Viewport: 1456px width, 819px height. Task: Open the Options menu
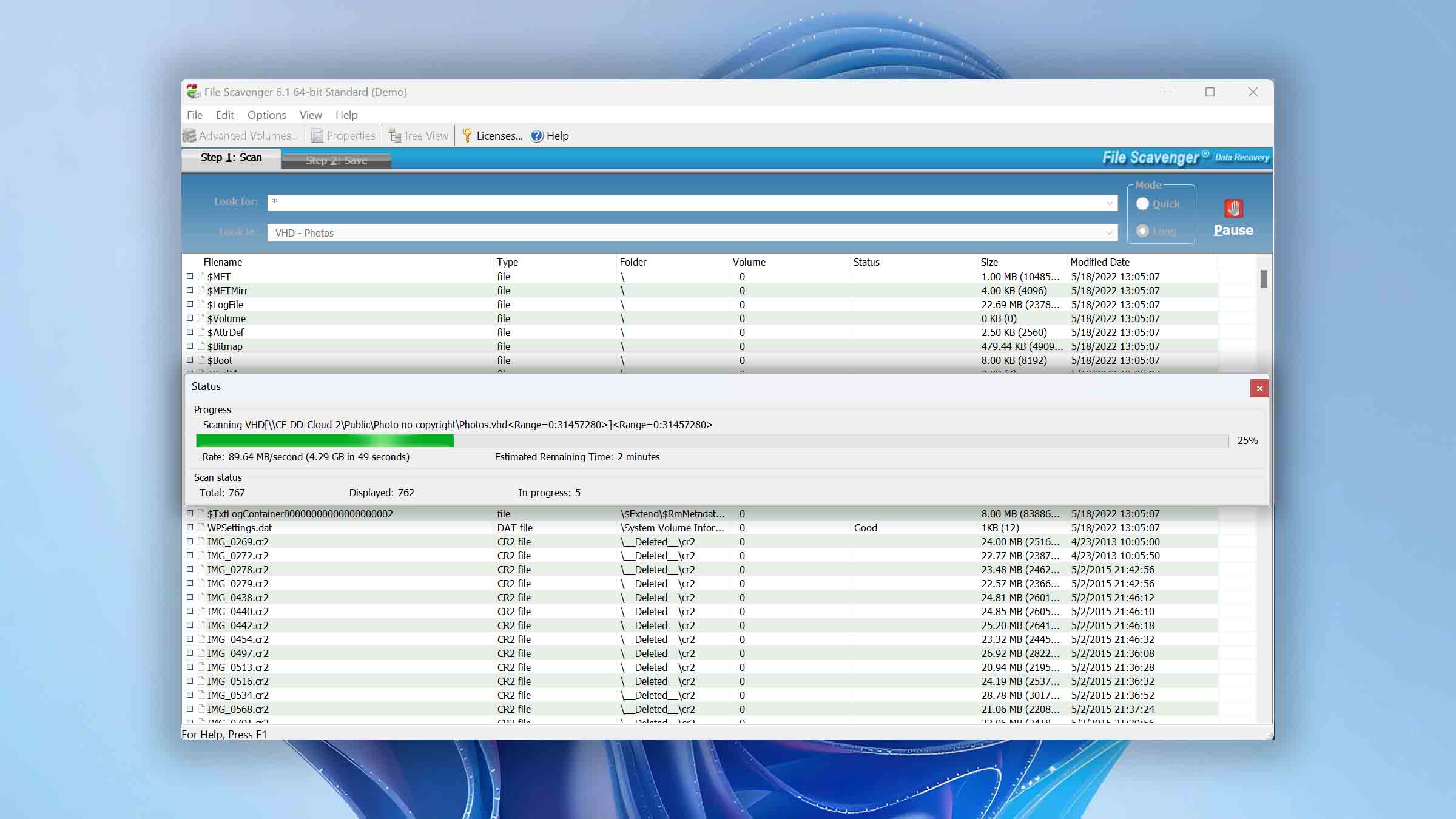click(x=266, y=115)
